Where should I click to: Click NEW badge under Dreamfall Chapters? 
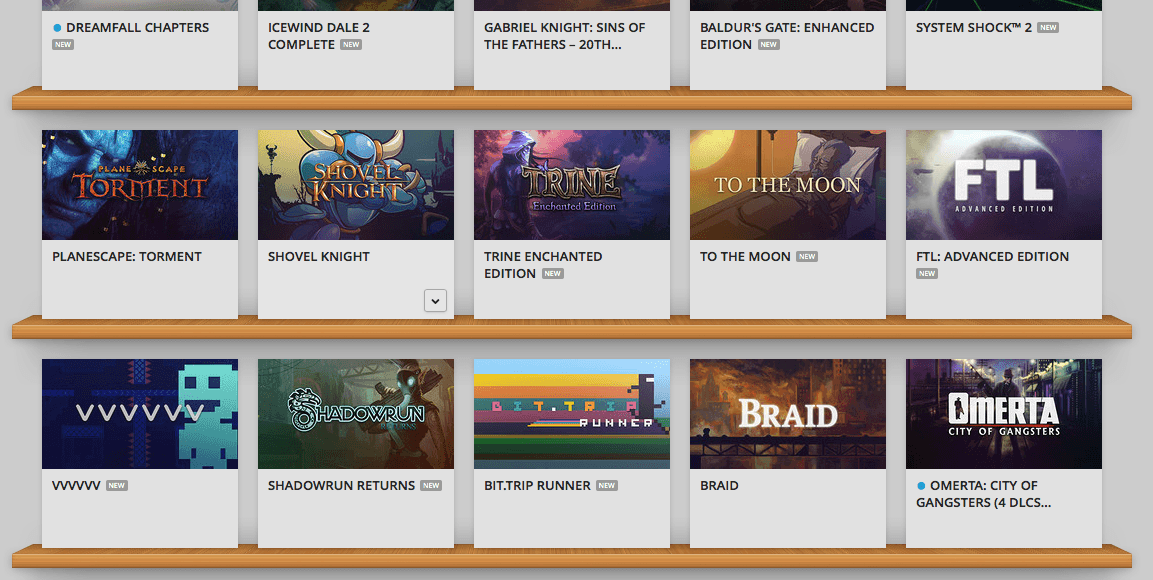[x=63, y=44]
